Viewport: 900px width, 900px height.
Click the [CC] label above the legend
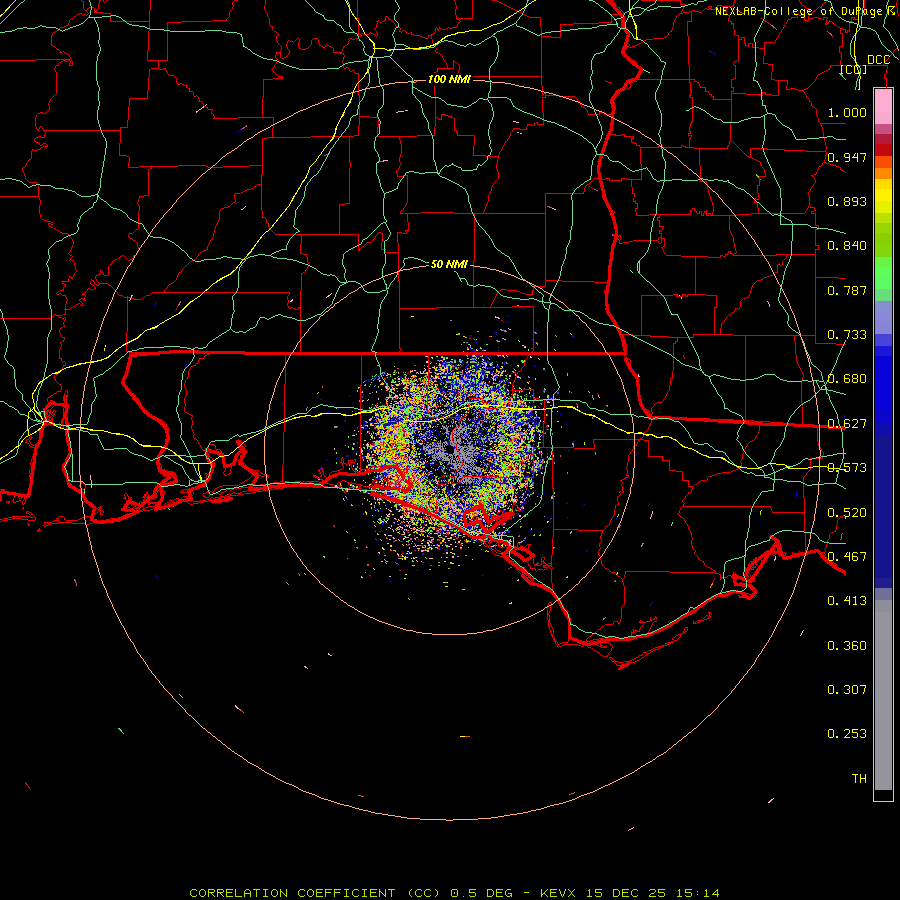point(854,70)
